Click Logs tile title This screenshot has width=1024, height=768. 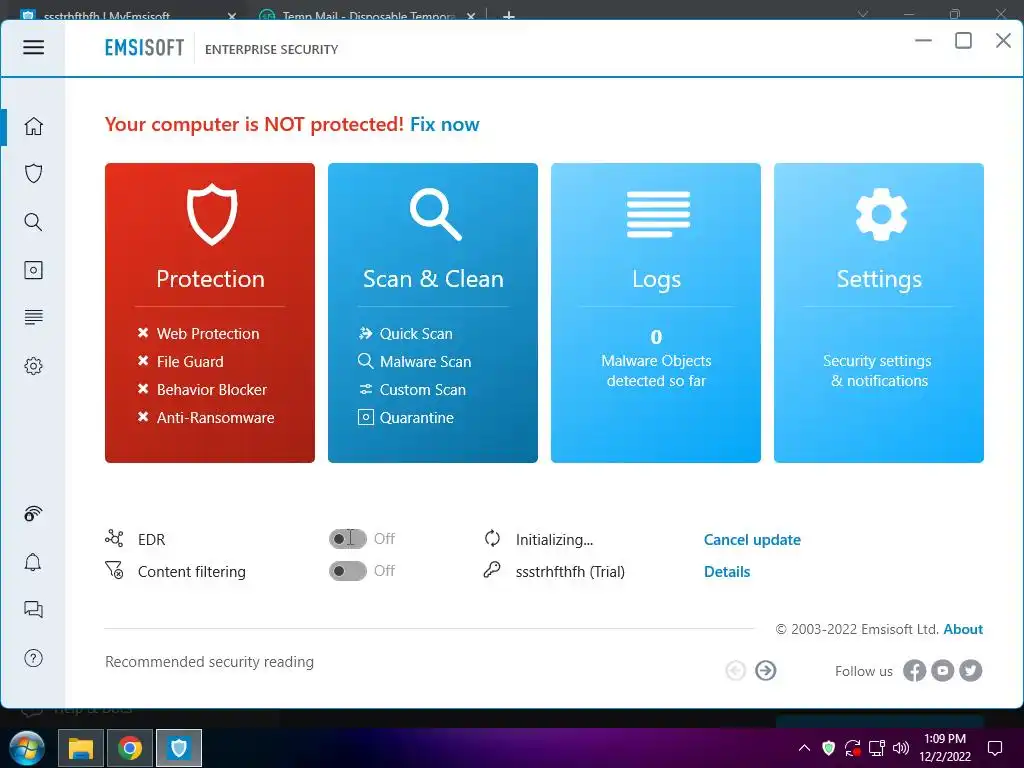656,280
